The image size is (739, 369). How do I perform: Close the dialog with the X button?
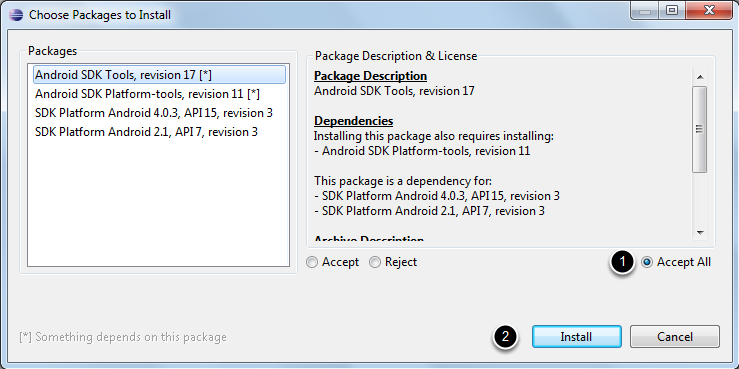(707, 11)
